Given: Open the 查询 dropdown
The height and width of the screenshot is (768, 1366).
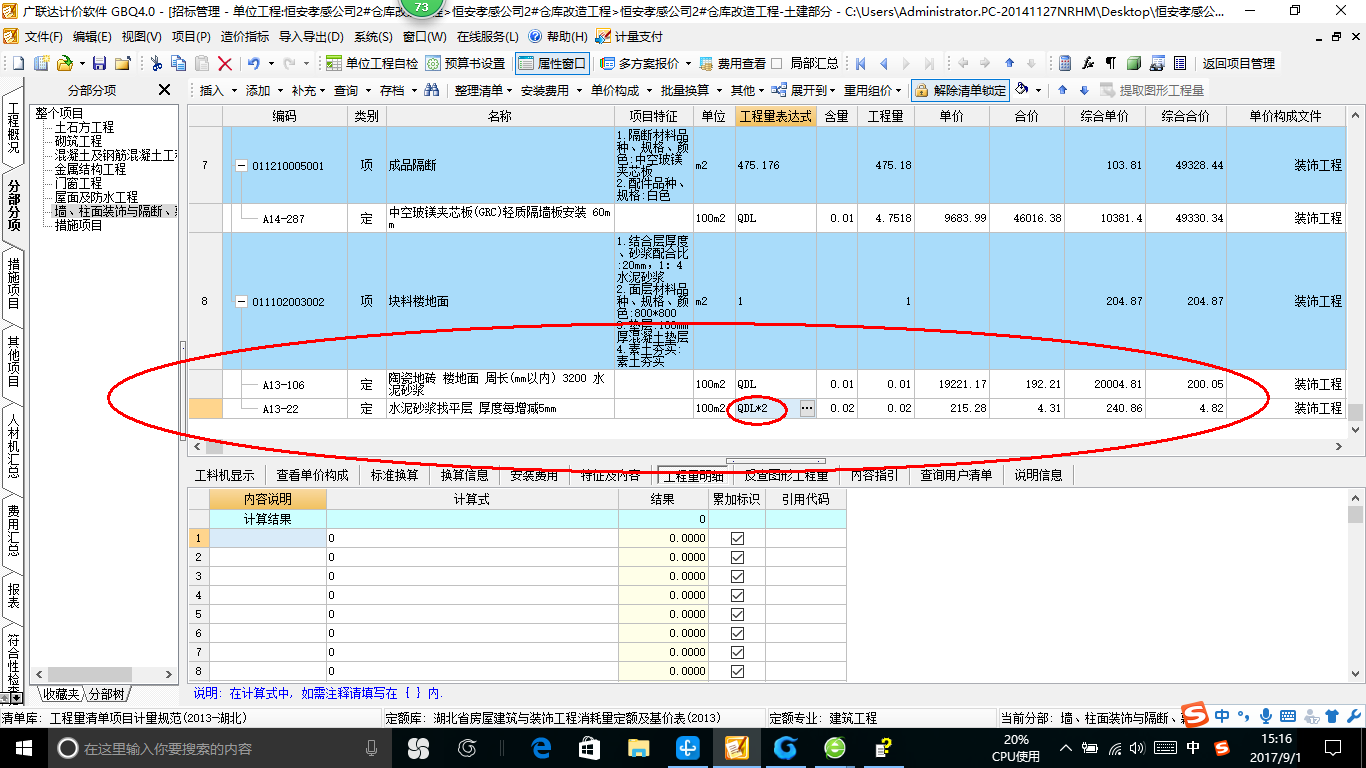Looking at the screenshot, I should 353,90.
